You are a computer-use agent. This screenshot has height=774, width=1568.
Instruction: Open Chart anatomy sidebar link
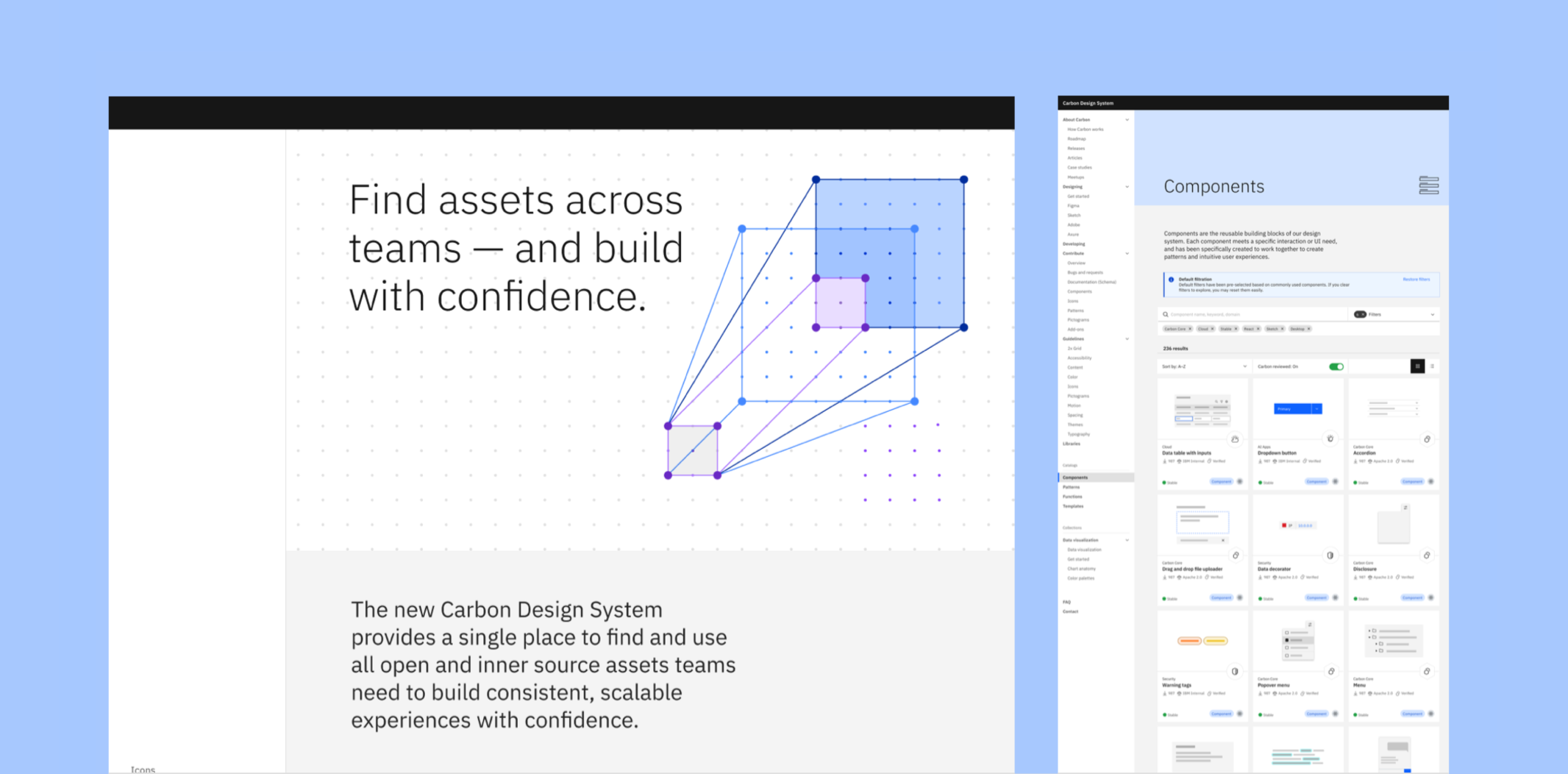click(x=1081, y=569)
